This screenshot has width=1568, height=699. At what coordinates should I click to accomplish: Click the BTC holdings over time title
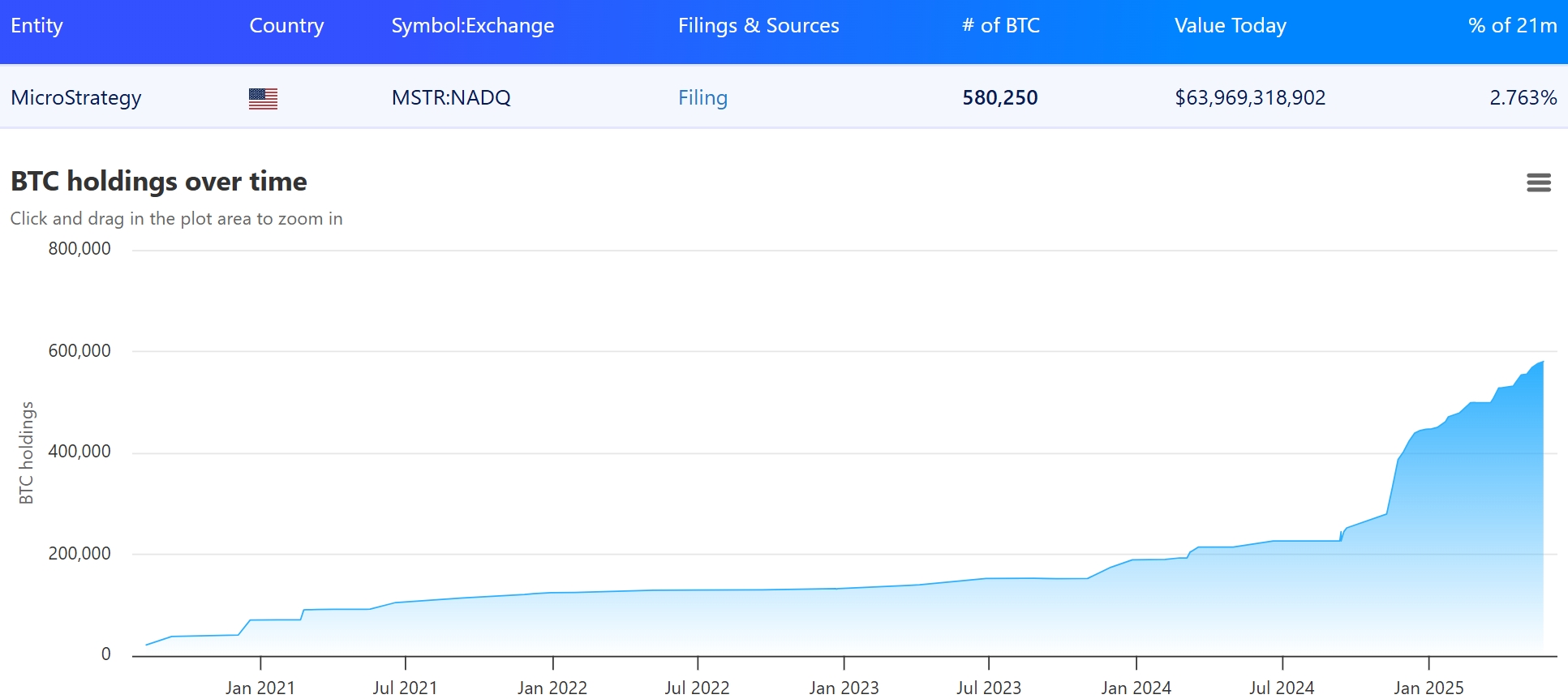click(159, 182)
